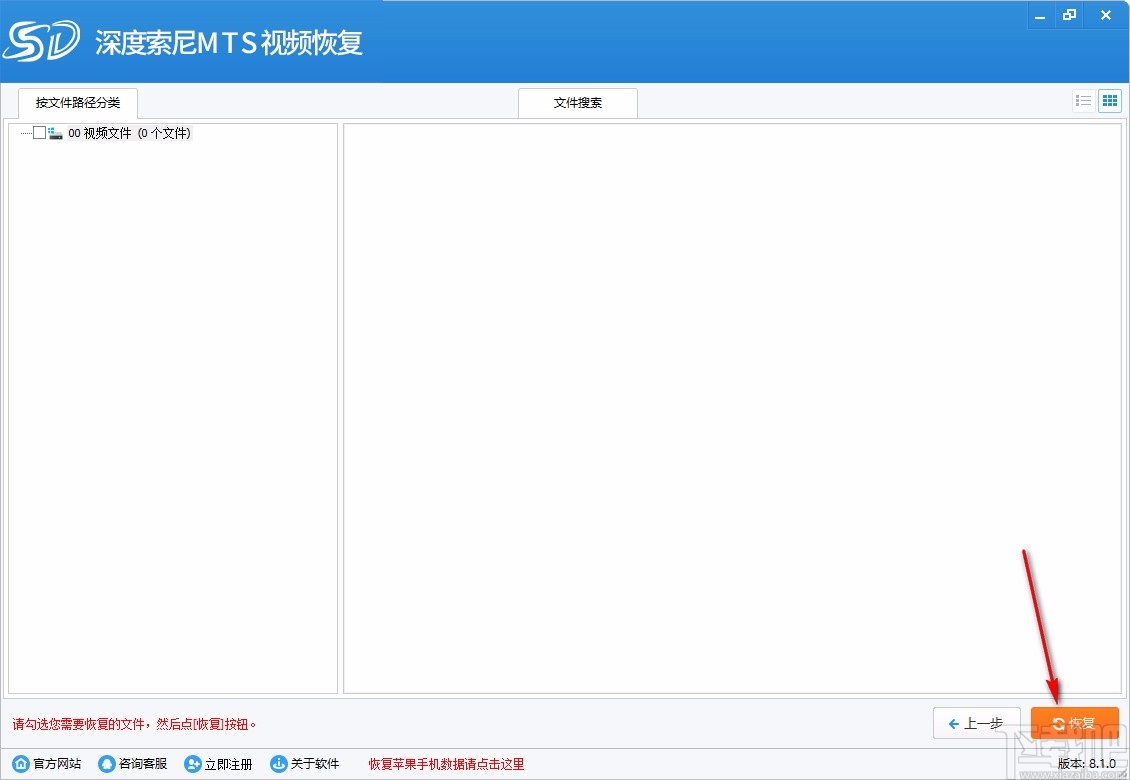1130x780 pixels.
Task: Switch to grid thumbnail view
Action: 1109,100
